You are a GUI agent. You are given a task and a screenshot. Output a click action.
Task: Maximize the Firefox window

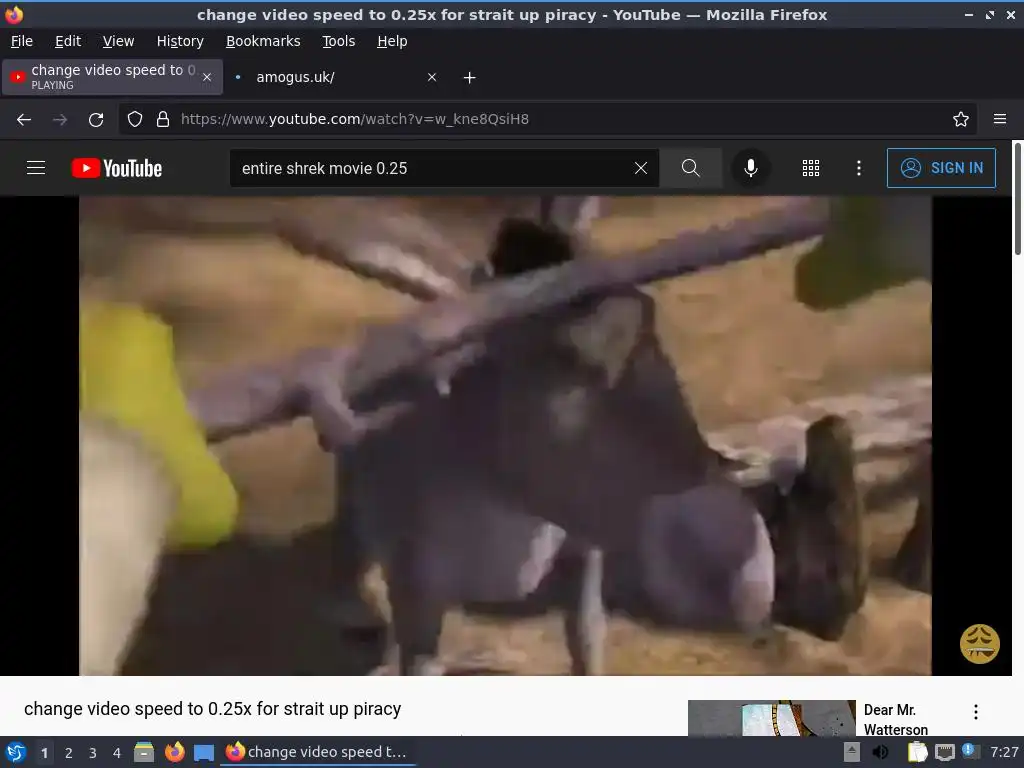[990, 14]
